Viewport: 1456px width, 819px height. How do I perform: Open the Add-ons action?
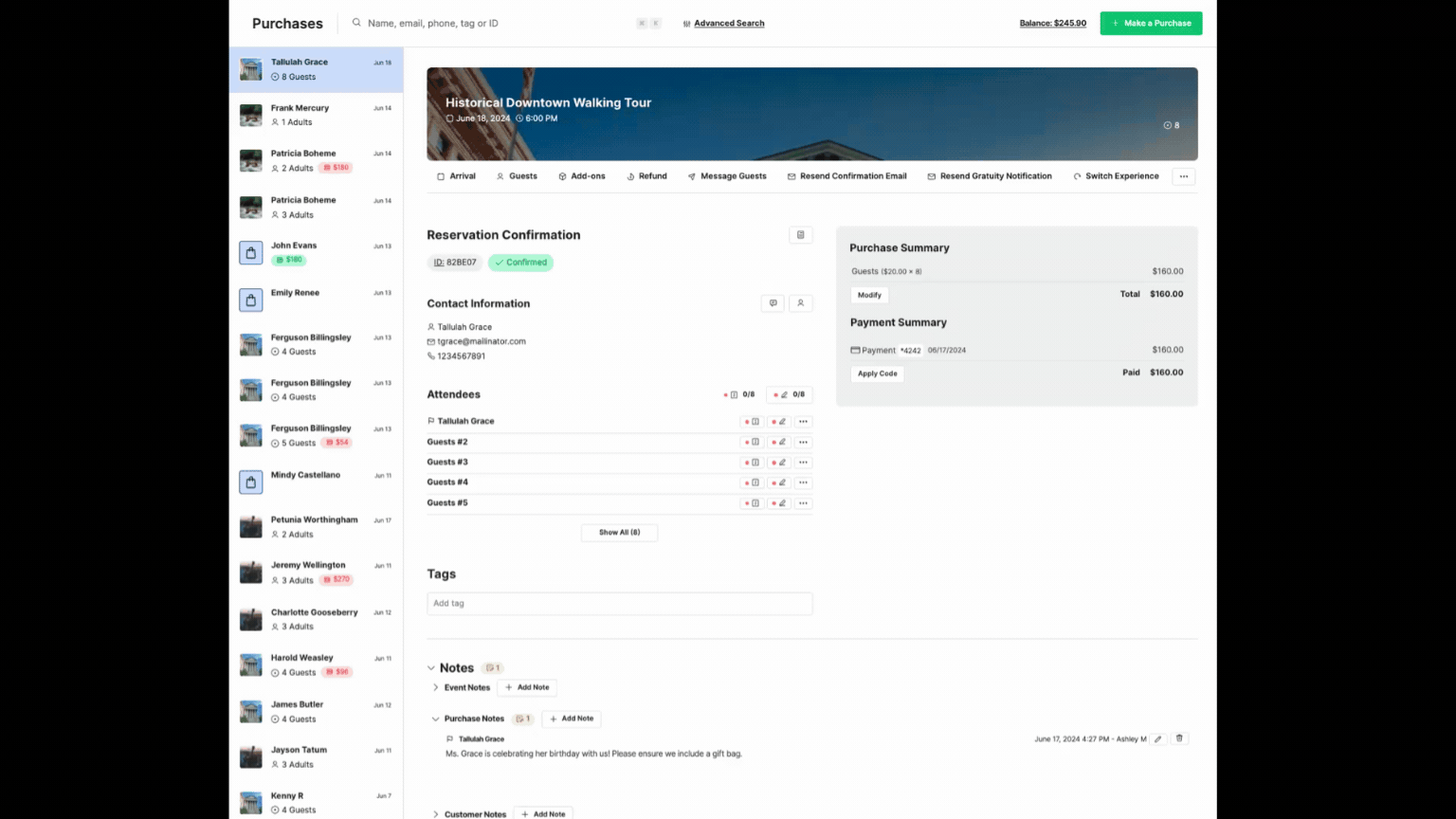(x=582, y=176)
